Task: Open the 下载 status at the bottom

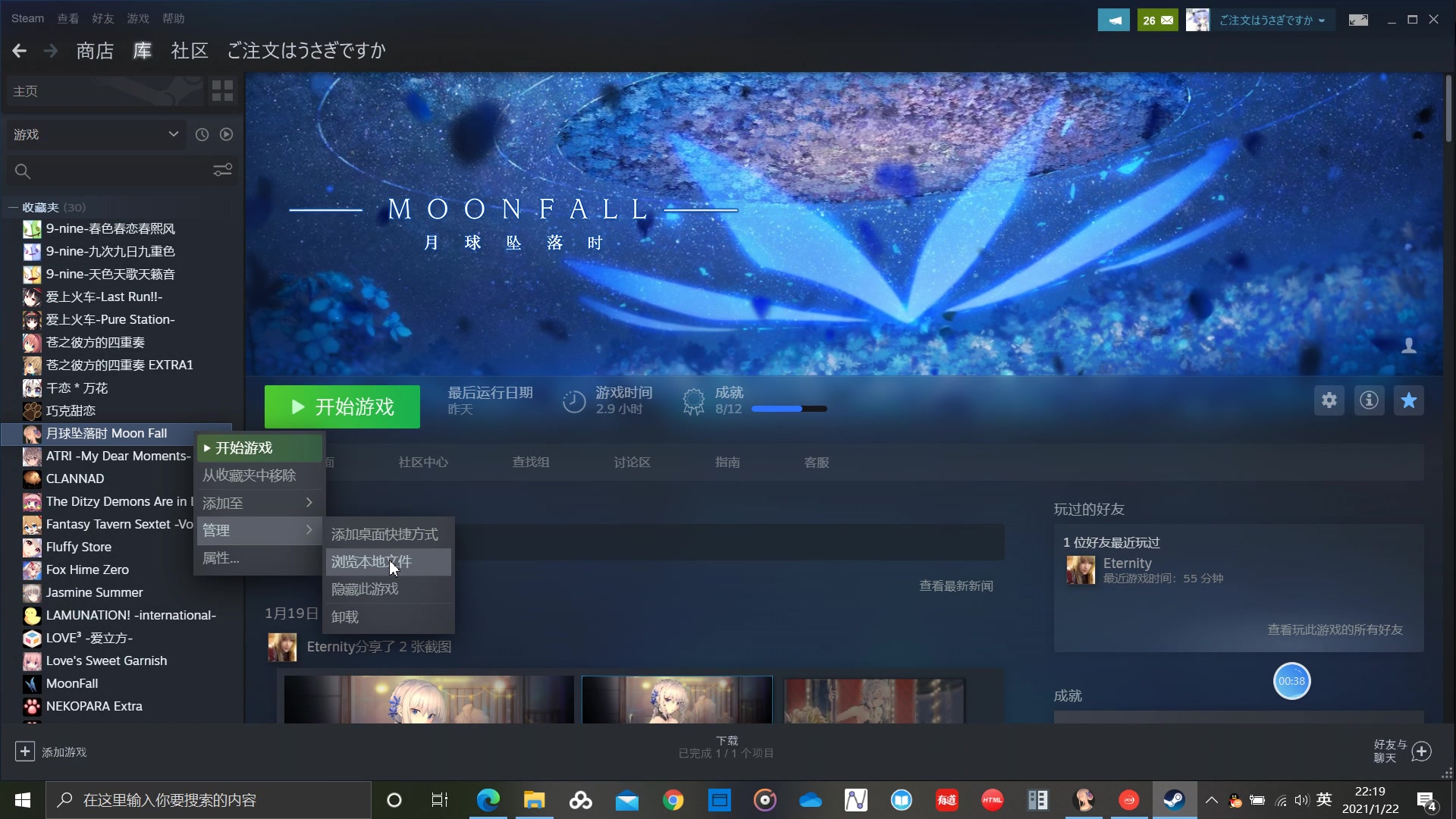Action: pos(726,747)
